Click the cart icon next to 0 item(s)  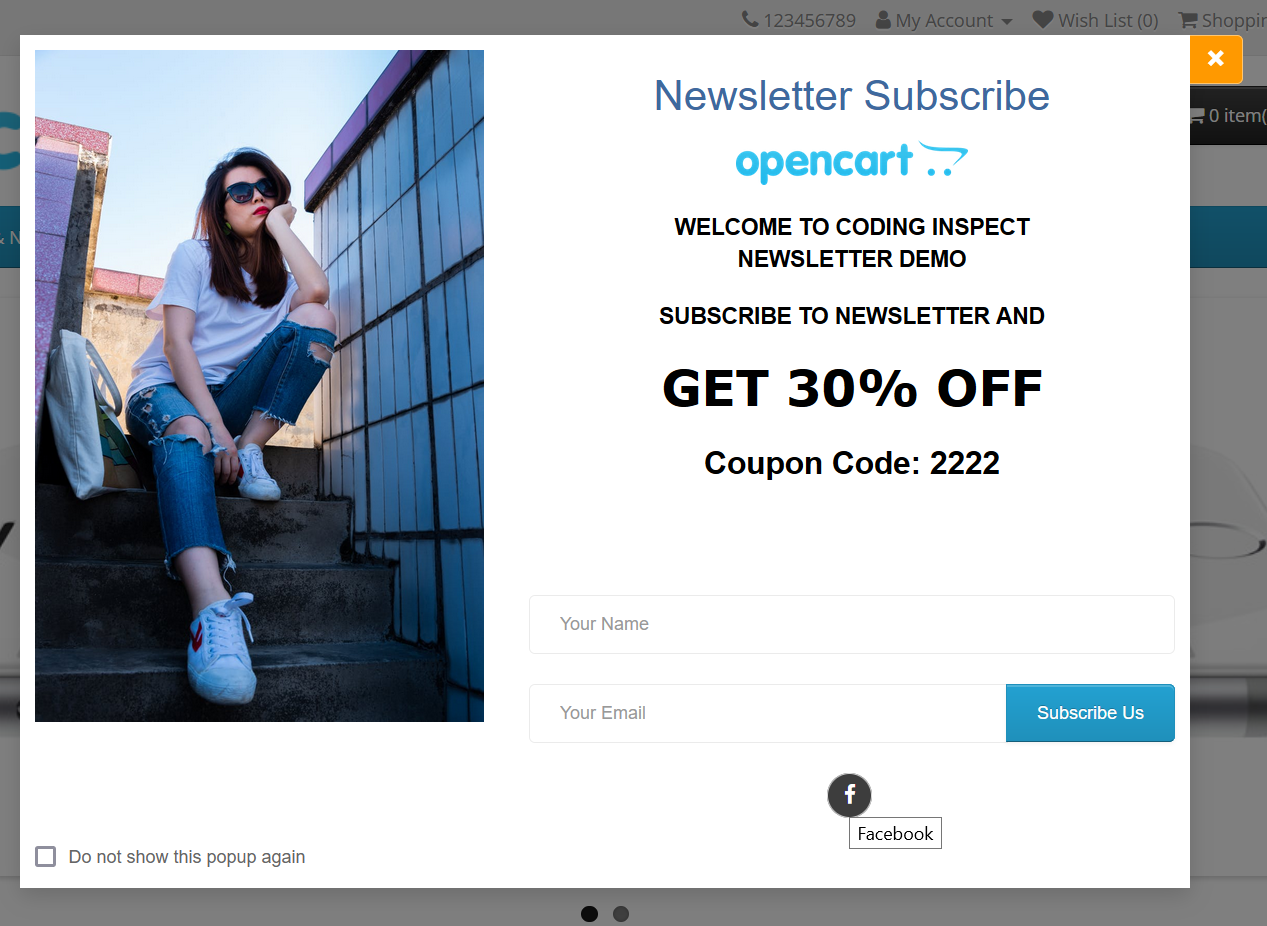tap(1196, 116)
